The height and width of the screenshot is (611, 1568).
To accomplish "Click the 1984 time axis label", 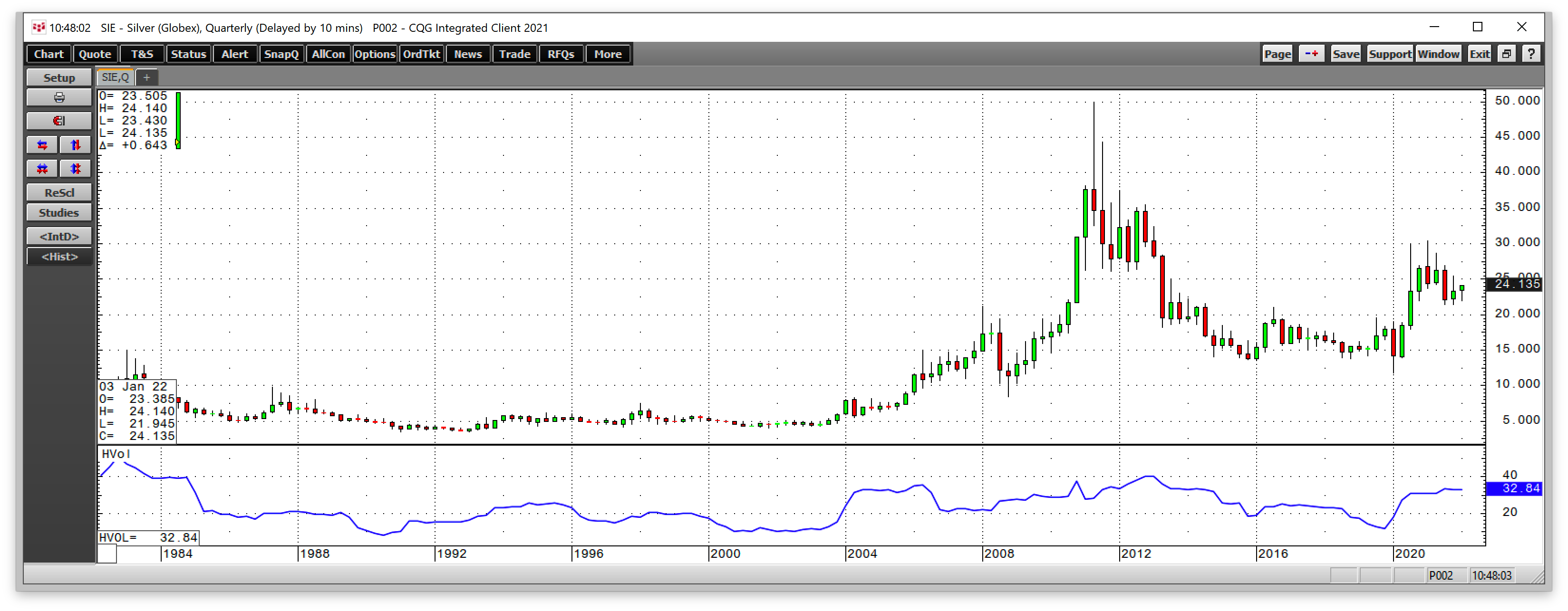I will pyautogui.click(x=177, y=554).
